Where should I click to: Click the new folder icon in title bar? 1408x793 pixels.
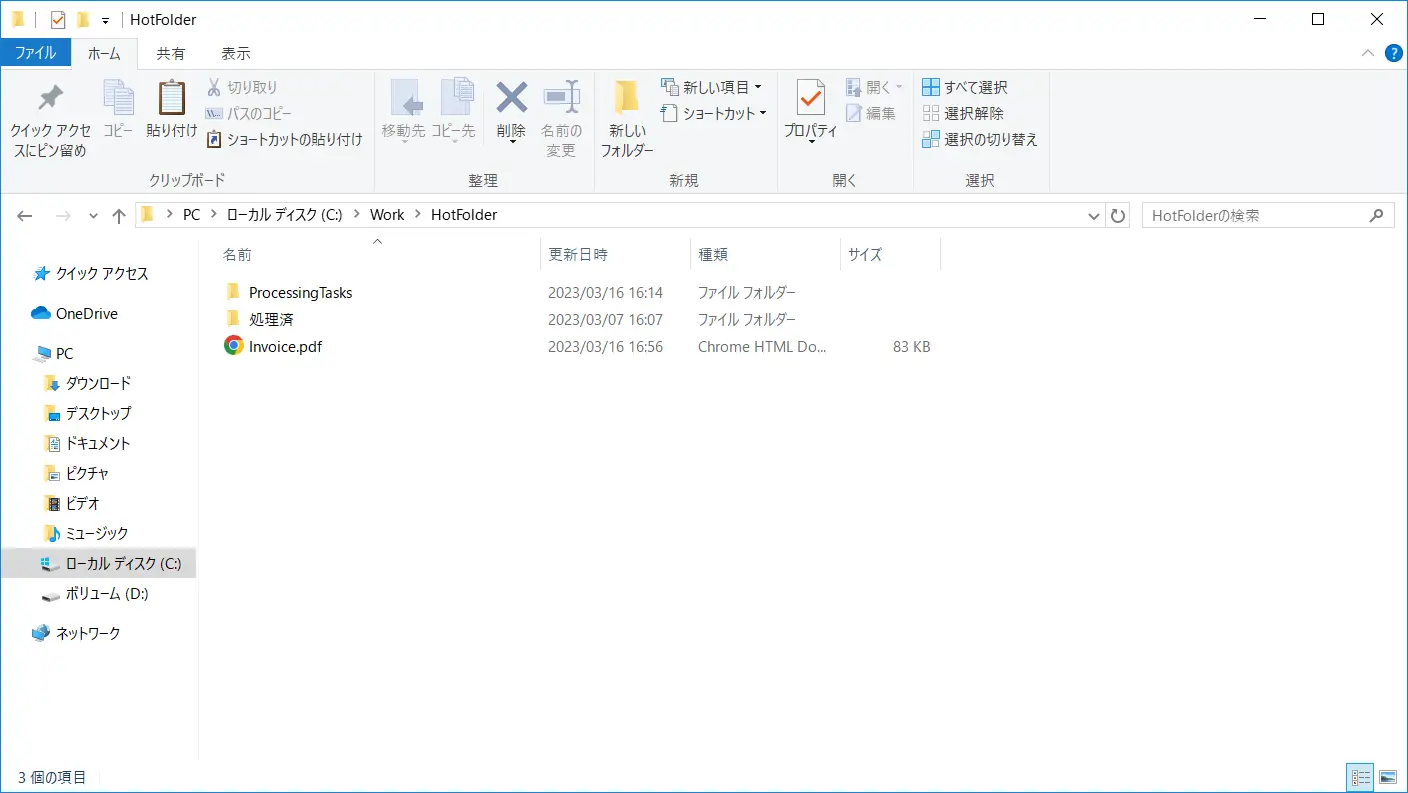83,19
